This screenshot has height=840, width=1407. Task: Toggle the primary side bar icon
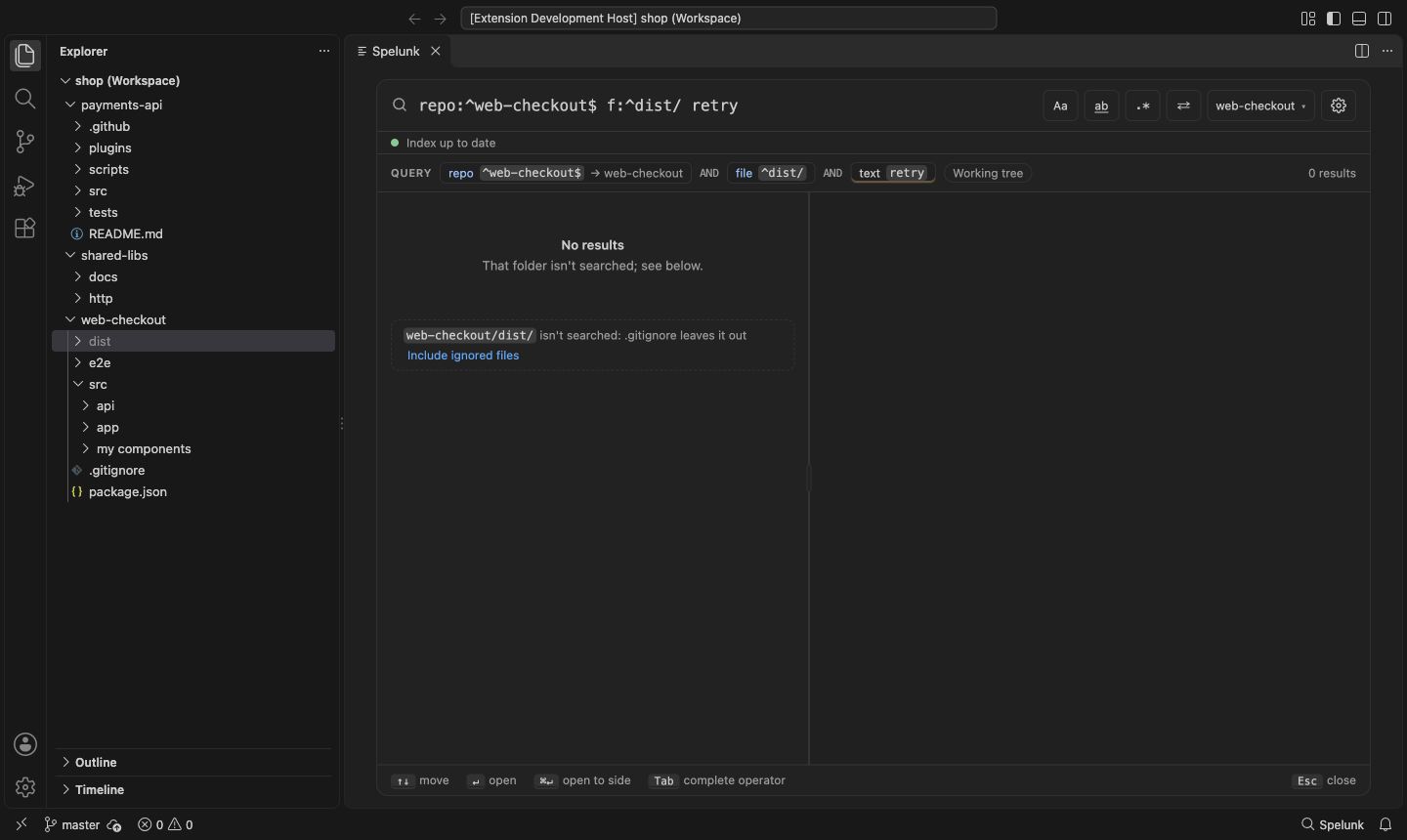(x=1334, y=19)
